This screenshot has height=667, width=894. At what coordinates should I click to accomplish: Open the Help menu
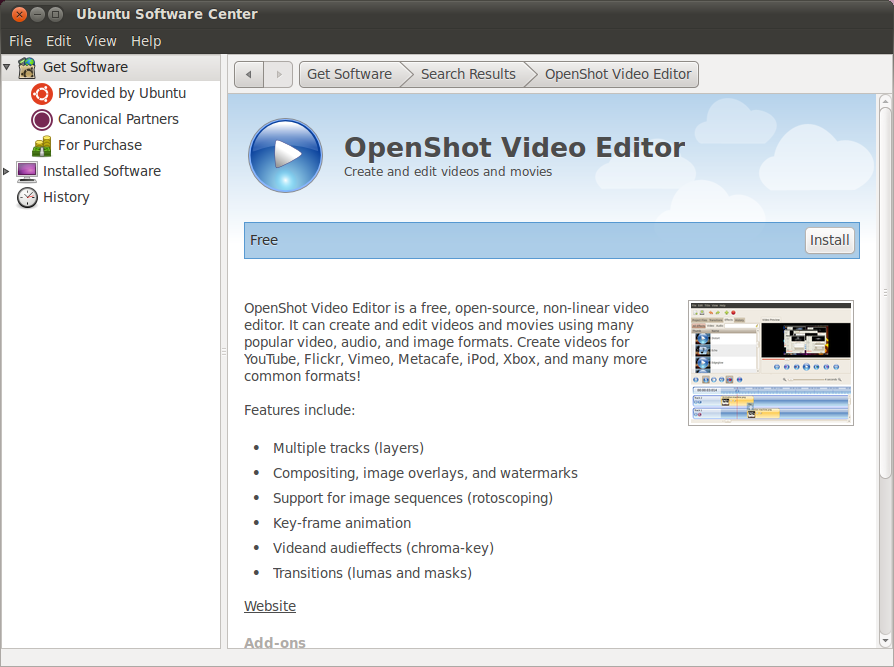point(146,41)
